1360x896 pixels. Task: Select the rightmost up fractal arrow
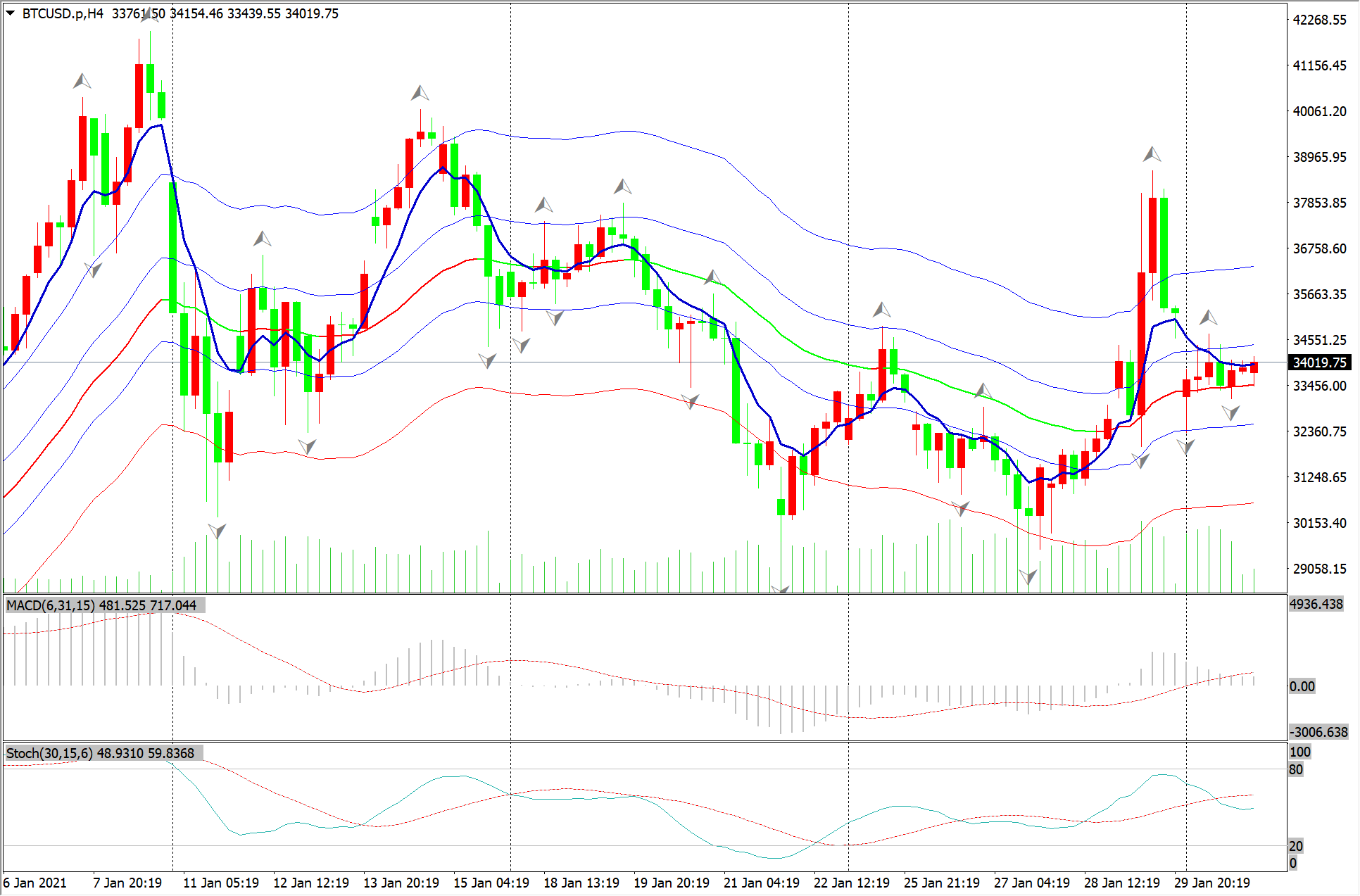(x=1209, y=317)
